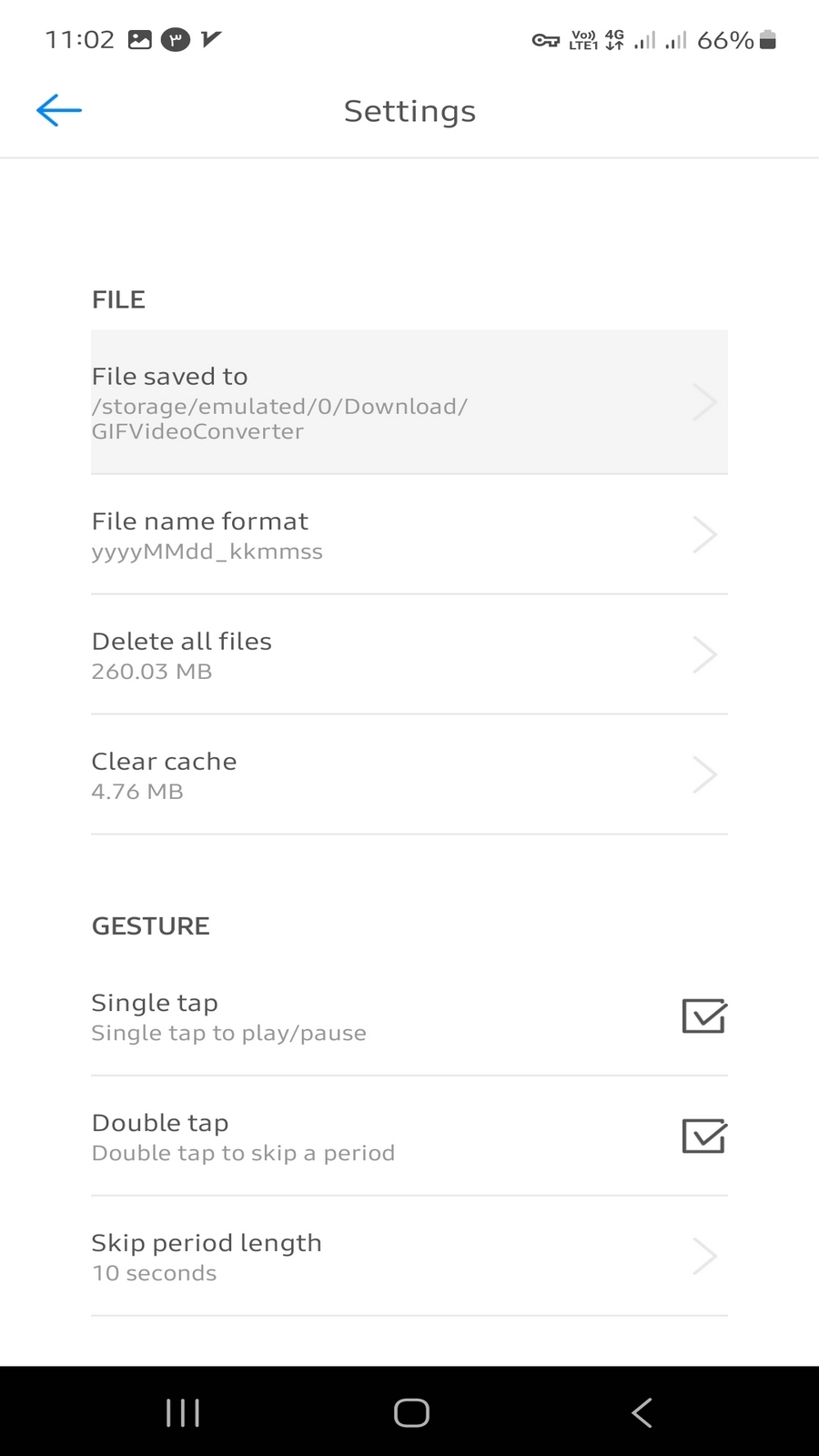Viewport: 819px width, 1456px height.
Task: Tap the gallery notification icon in status bar
Action: [x=140, y=39]
